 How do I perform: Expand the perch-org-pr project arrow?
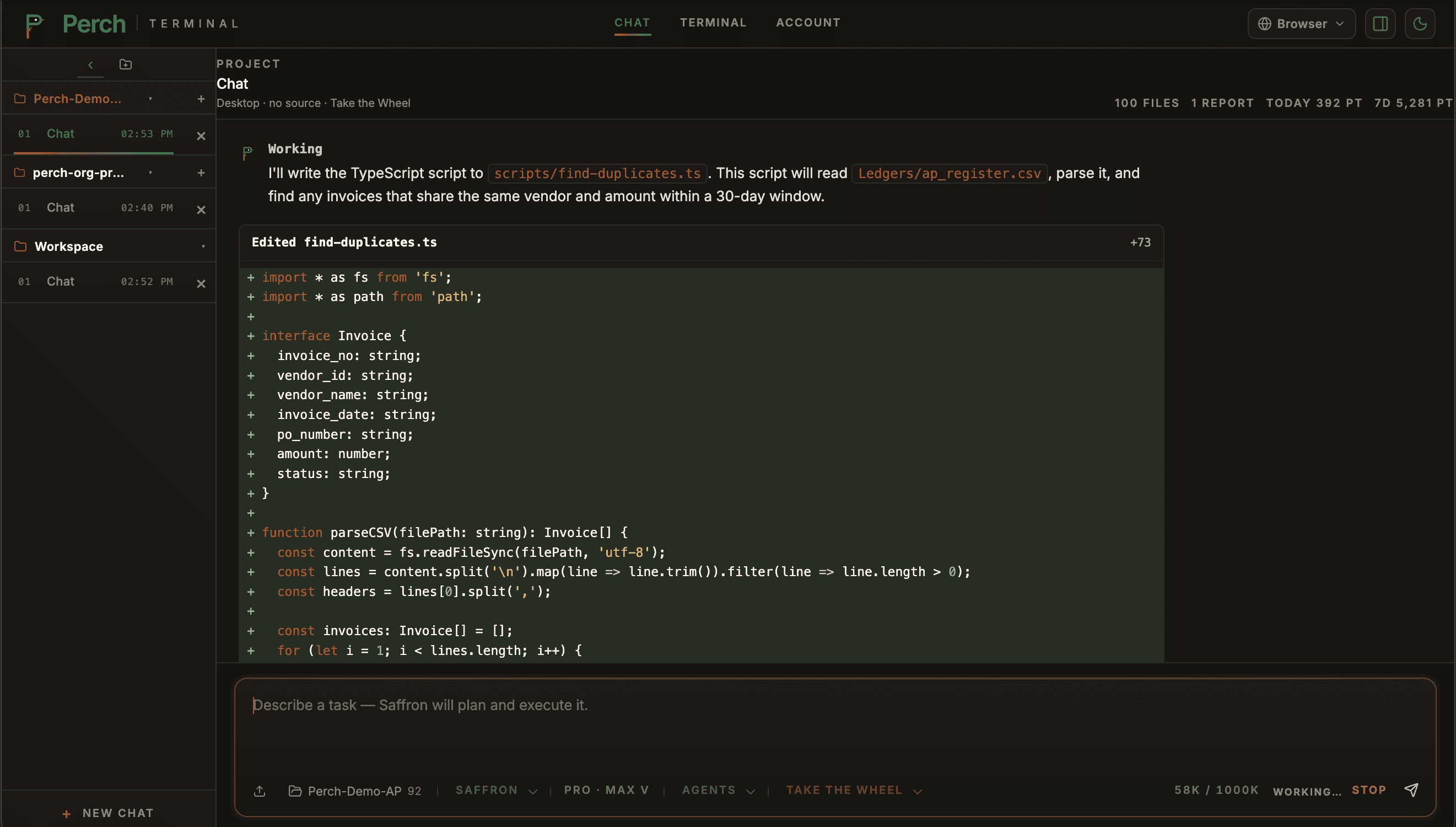pos(150,173)
